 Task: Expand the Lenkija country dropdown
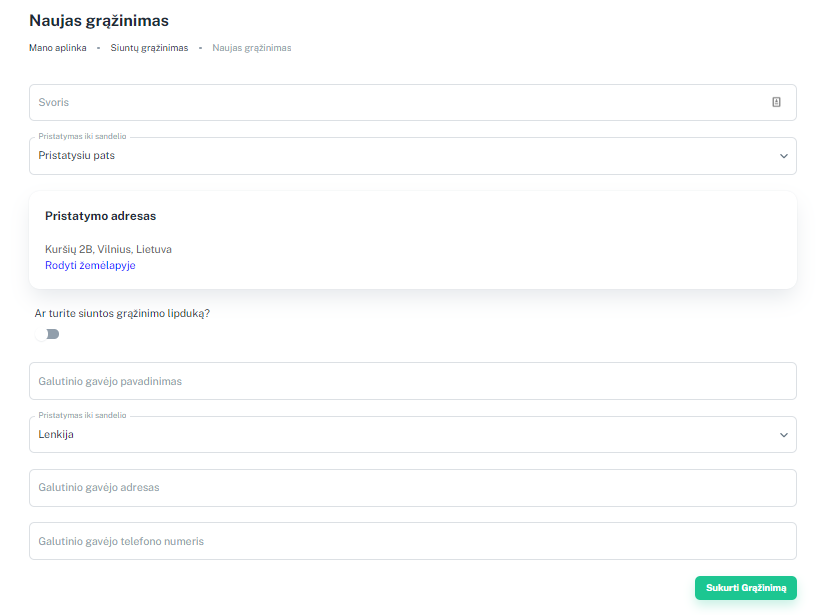point(413,435)
